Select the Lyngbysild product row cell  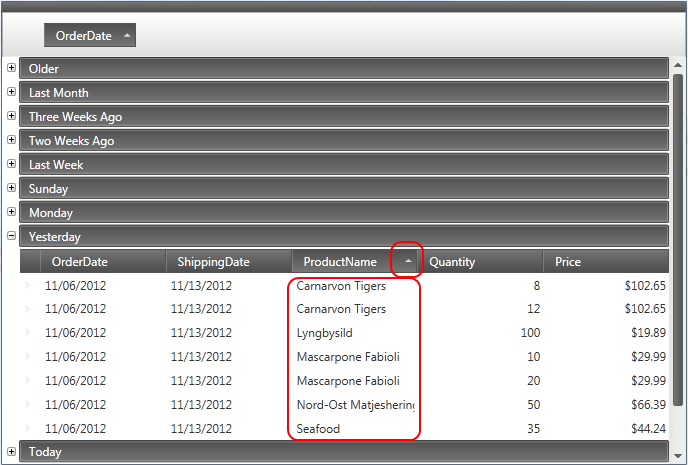pos(353,333)
